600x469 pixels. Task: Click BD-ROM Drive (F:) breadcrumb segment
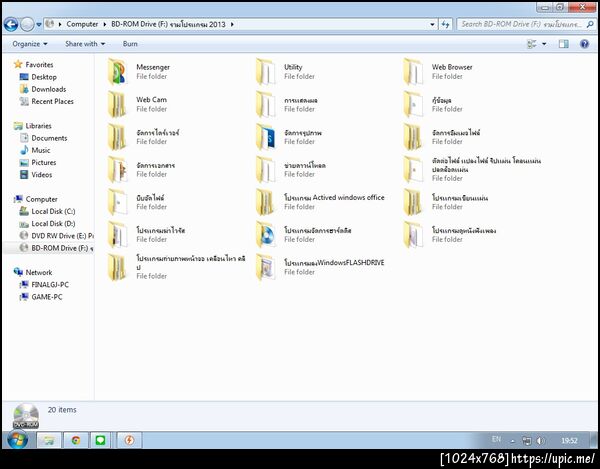pyautogui.click(x=168, y=24)
